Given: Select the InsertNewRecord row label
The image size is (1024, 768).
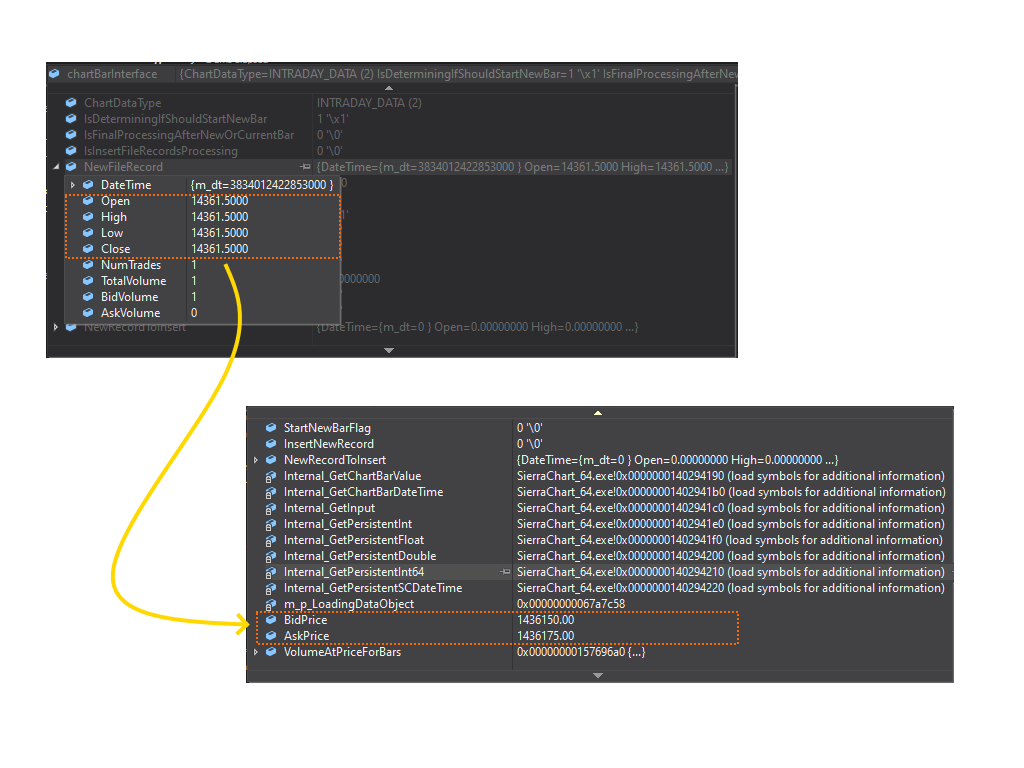Looking at the screenshot, I should coord(328,444).
